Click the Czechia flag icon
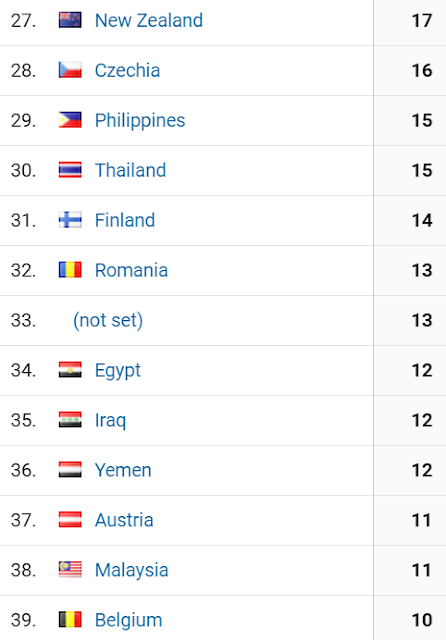Screen dimensions: 446x640 (70, 70)
